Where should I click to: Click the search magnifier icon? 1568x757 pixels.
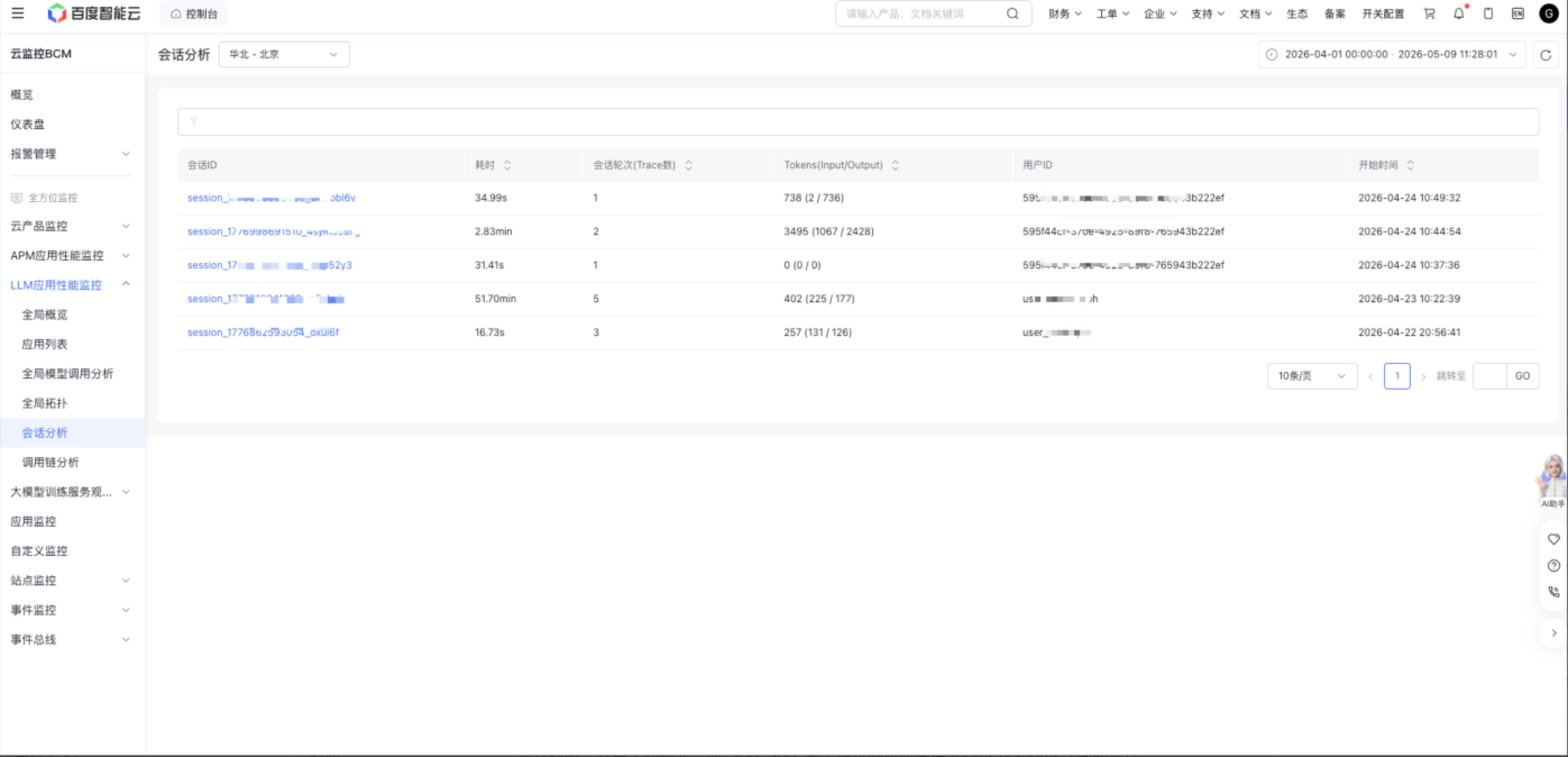(x=1012, y=13)
